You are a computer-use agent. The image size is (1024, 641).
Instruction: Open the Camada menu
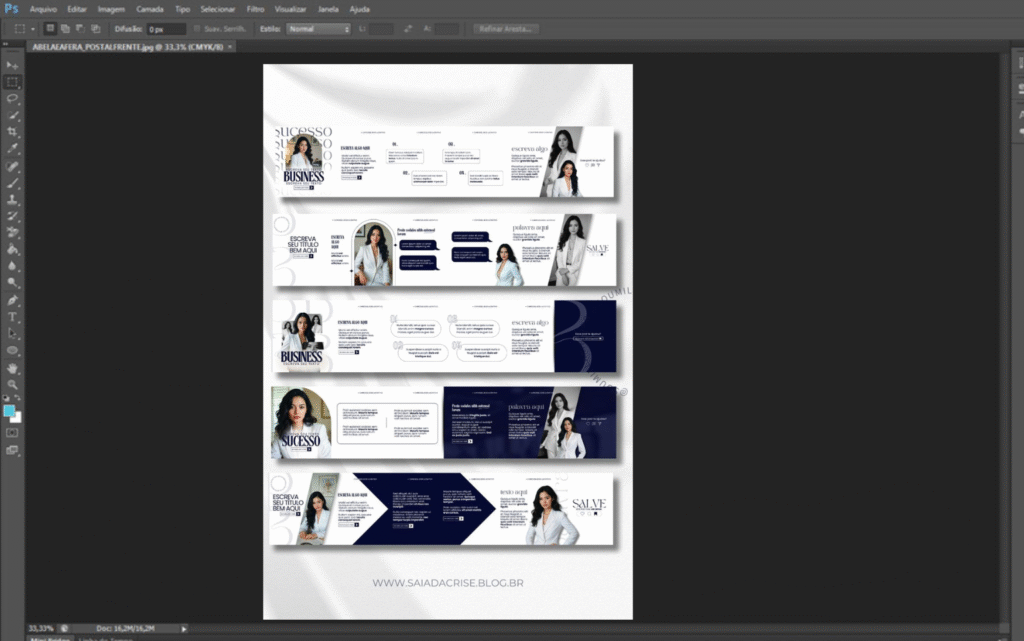(x=150, y=8)
